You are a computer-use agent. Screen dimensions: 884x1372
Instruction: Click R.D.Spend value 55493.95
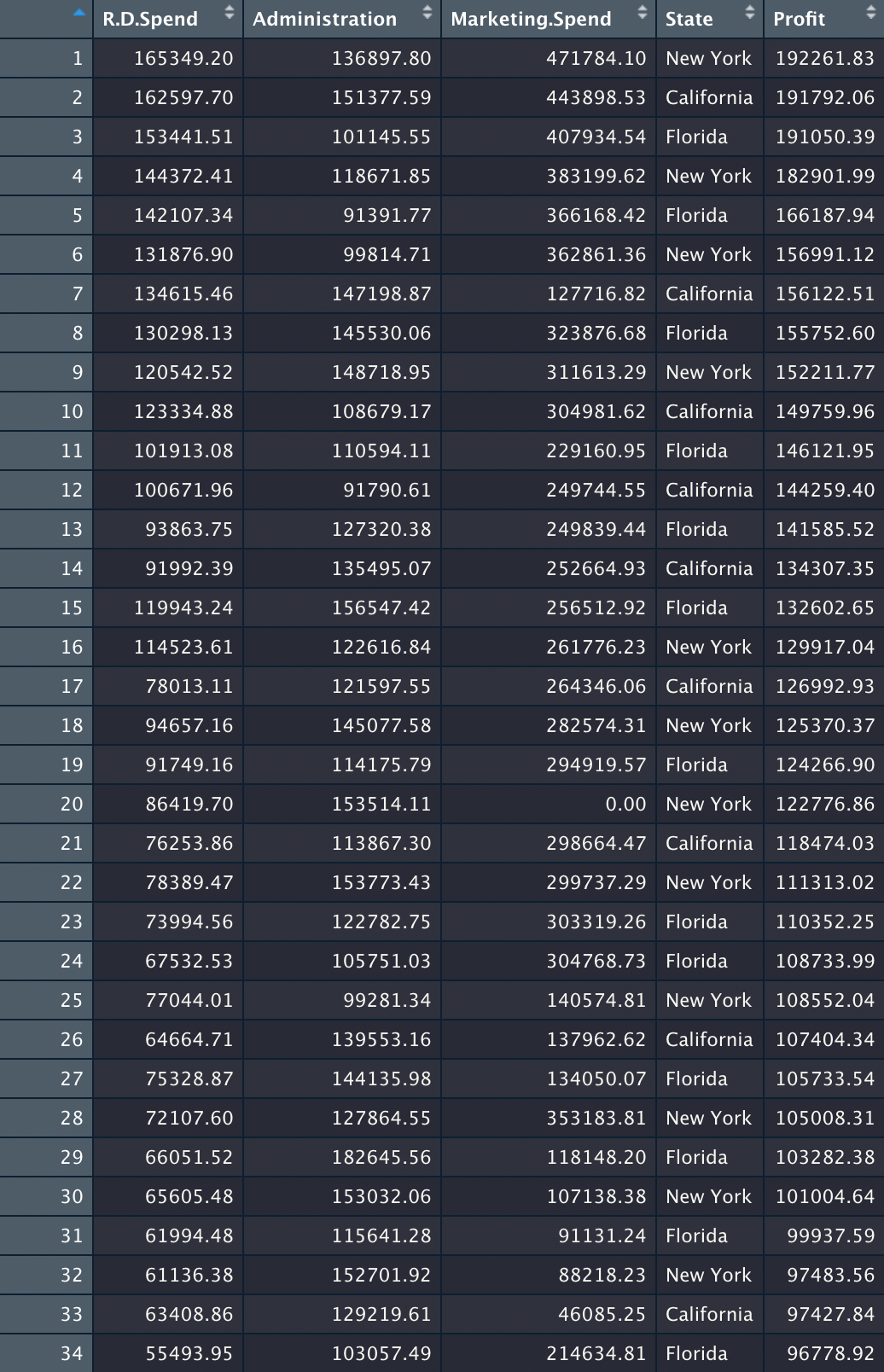189,1353
